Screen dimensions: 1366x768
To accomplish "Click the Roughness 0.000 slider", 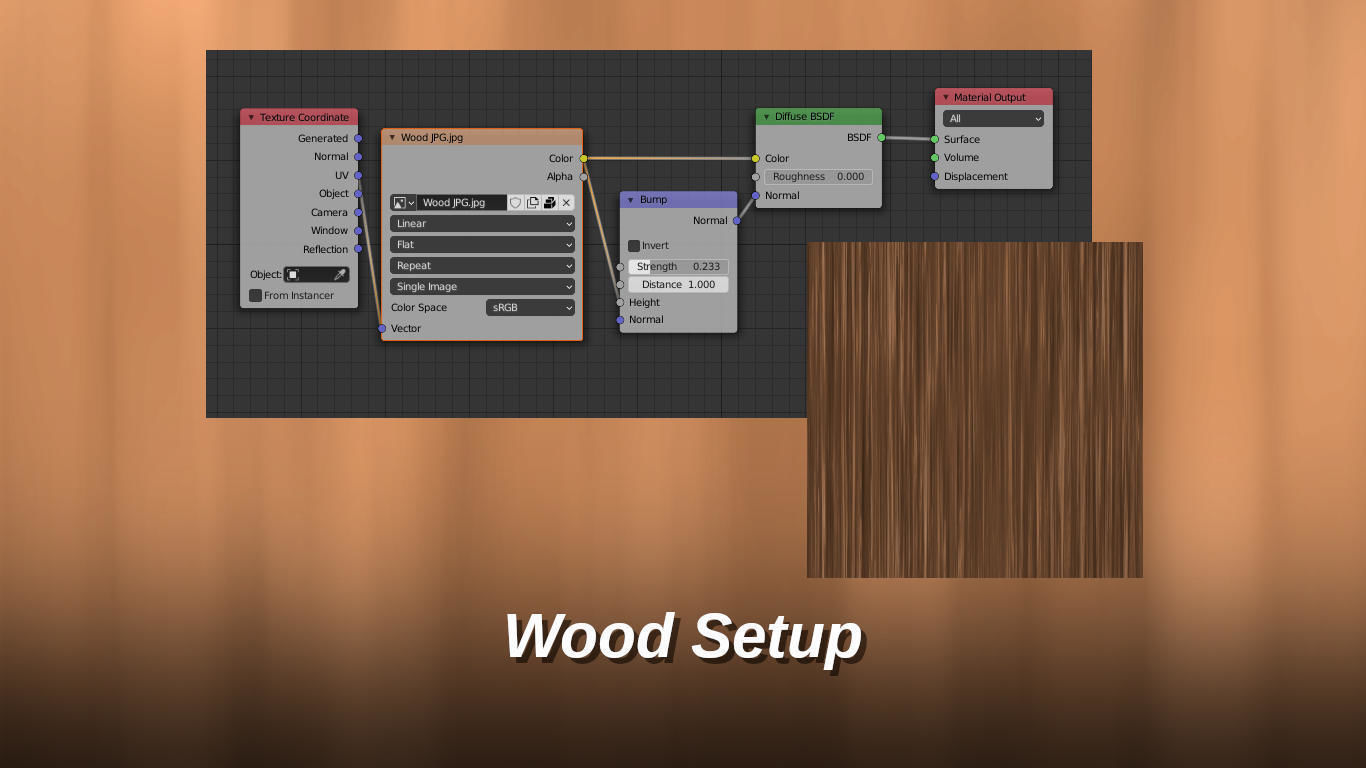I will click(x=818, y=177).
